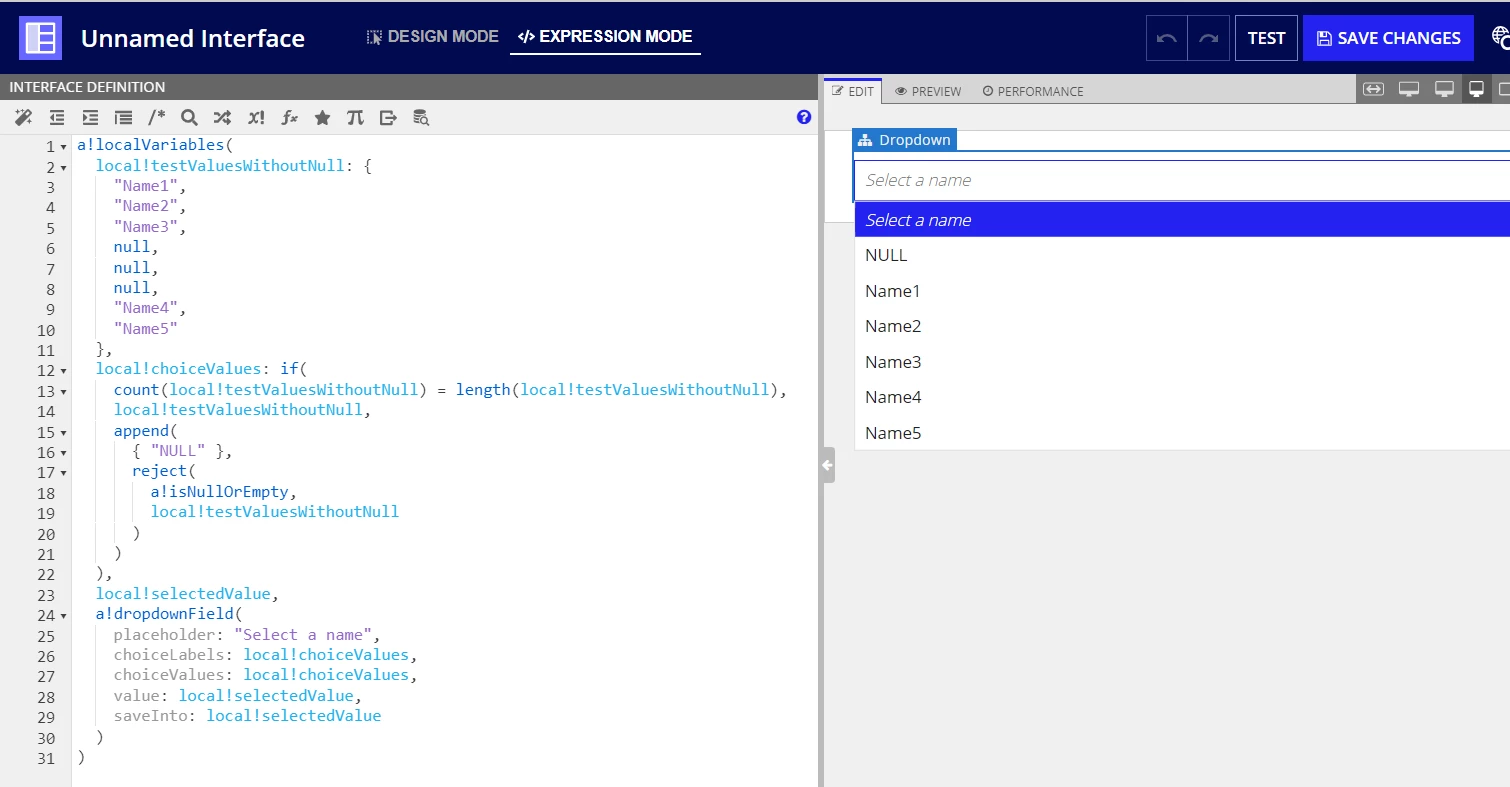Click the pi symbol toolbar icon
The height and width of the screenshot is (787, 1510).
[355, 118]
